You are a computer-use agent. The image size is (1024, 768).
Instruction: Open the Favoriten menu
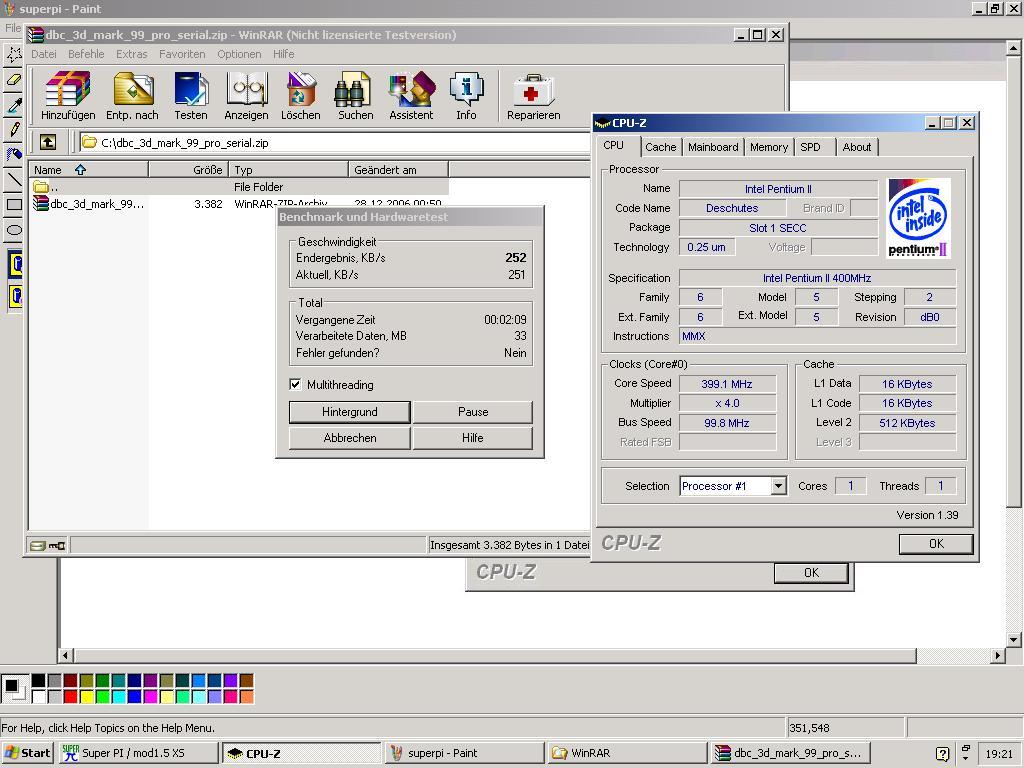click(x=182, y=54)
